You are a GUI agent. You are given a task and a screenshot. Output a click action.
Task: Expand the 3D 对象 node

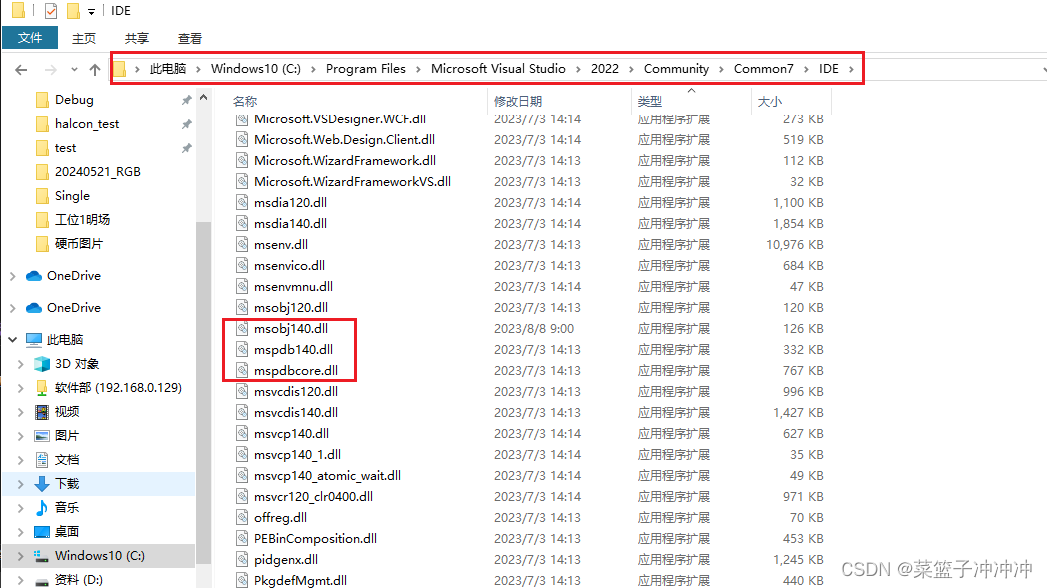(x=21, y=364)
